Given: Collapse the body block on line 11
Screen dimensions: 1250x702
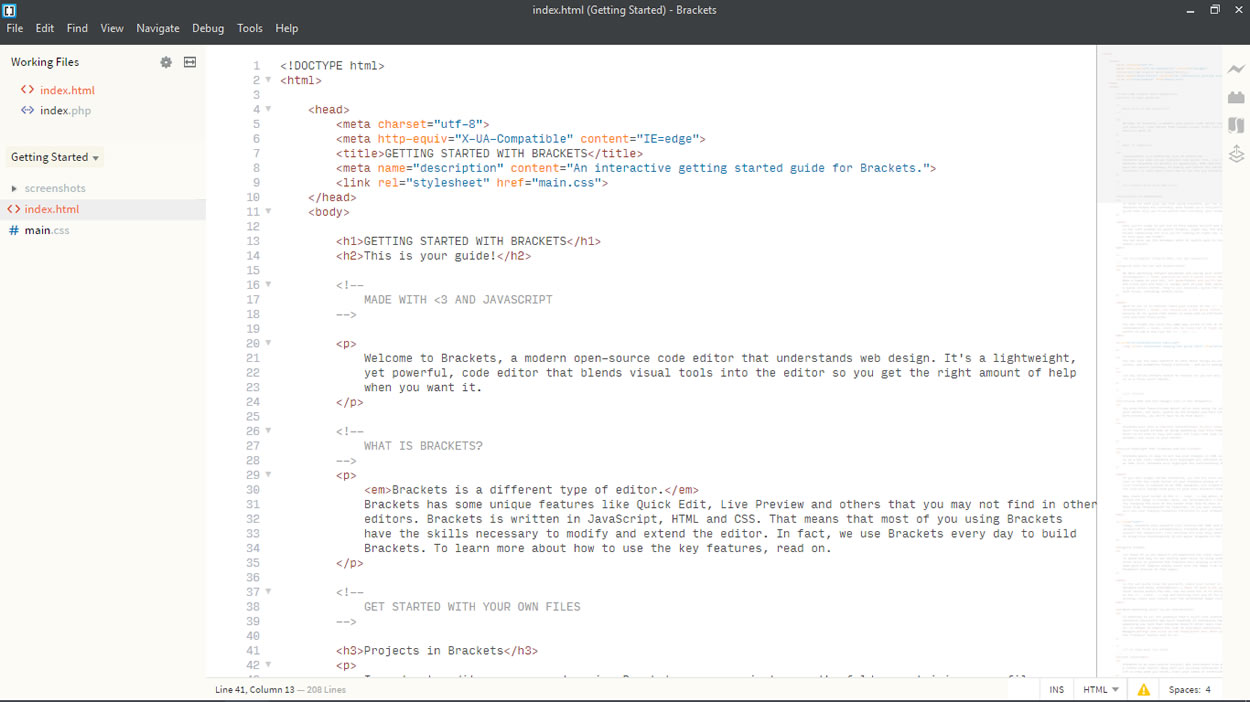Looking at the screenshot, I should coord(268,211).
